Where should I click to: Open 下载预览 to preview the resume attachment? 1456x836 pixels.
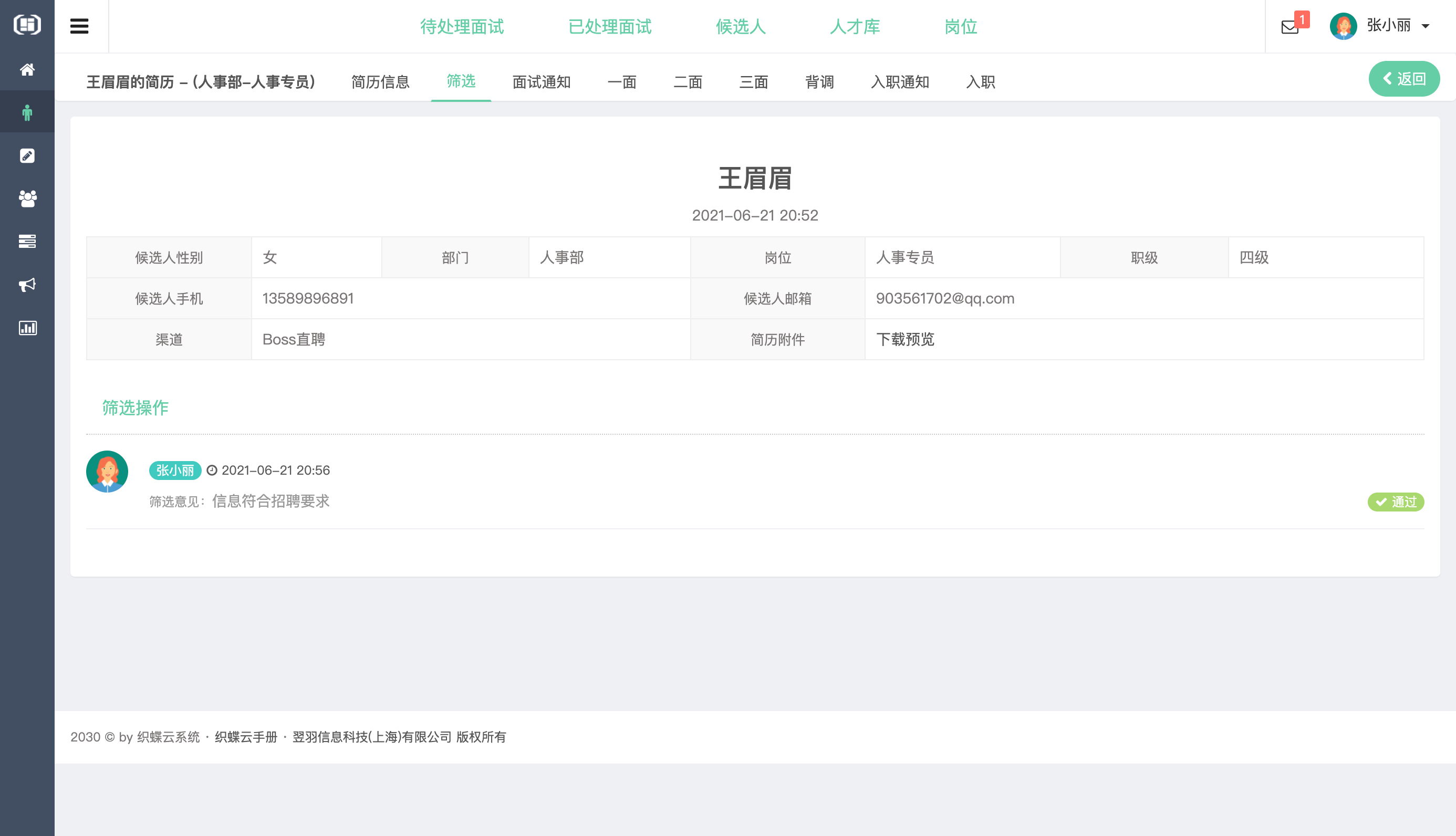click(906, 339)
